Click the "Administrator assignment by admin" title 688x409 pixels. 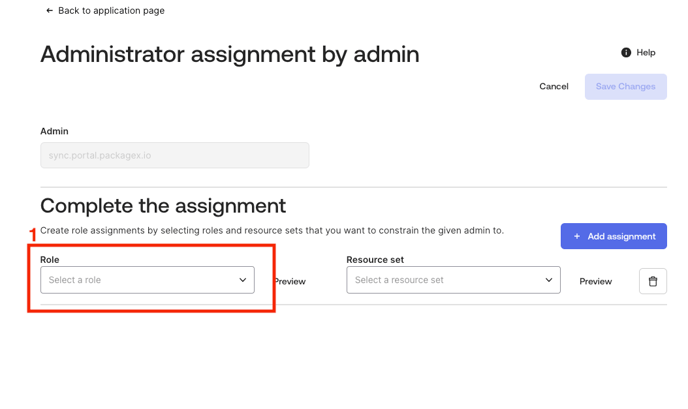(x=230, y=54)
